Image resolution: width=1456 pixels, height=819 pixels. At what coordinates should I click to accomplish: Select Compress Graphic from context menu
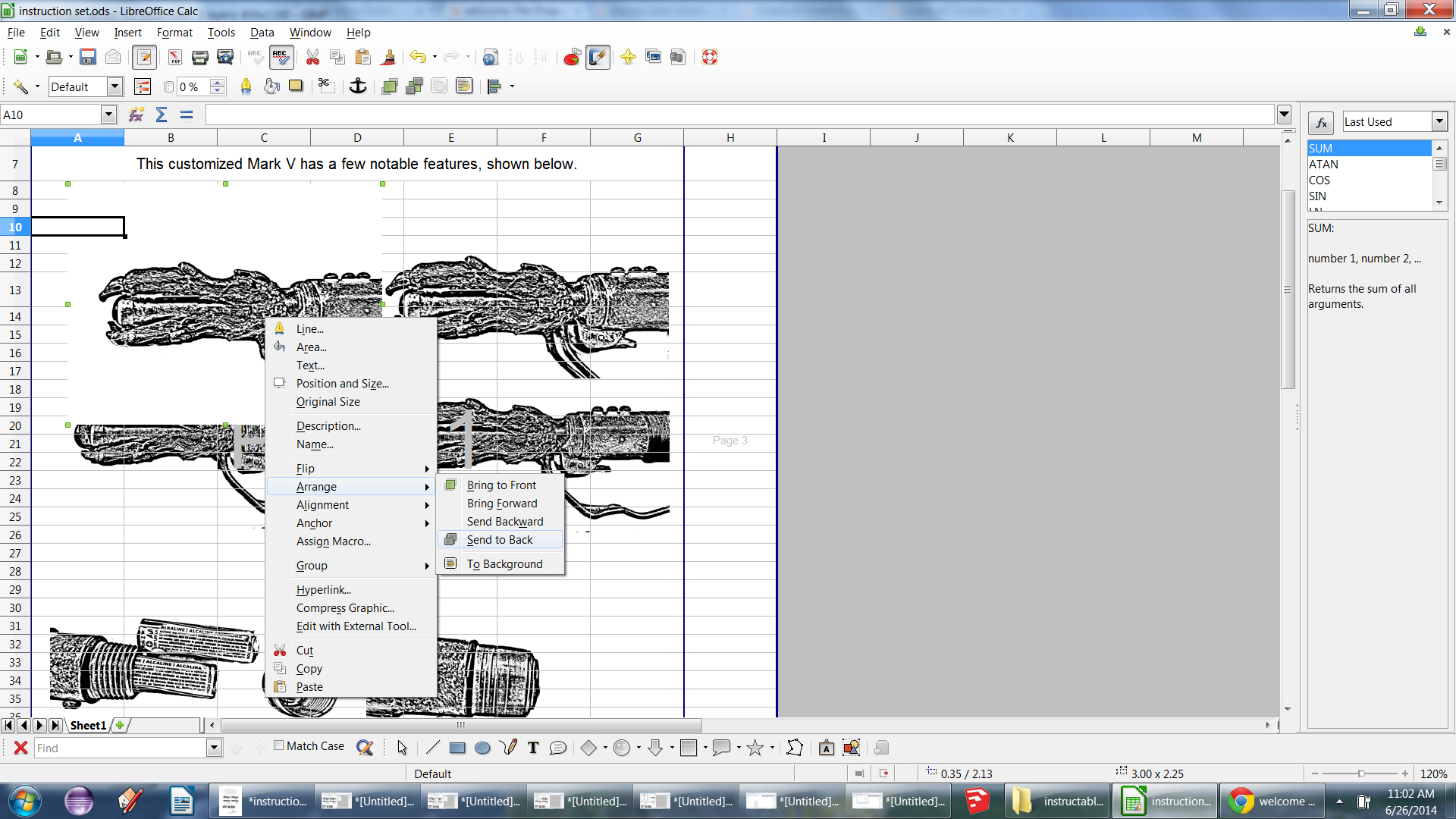pyautogui.click(x=344, y=607)
